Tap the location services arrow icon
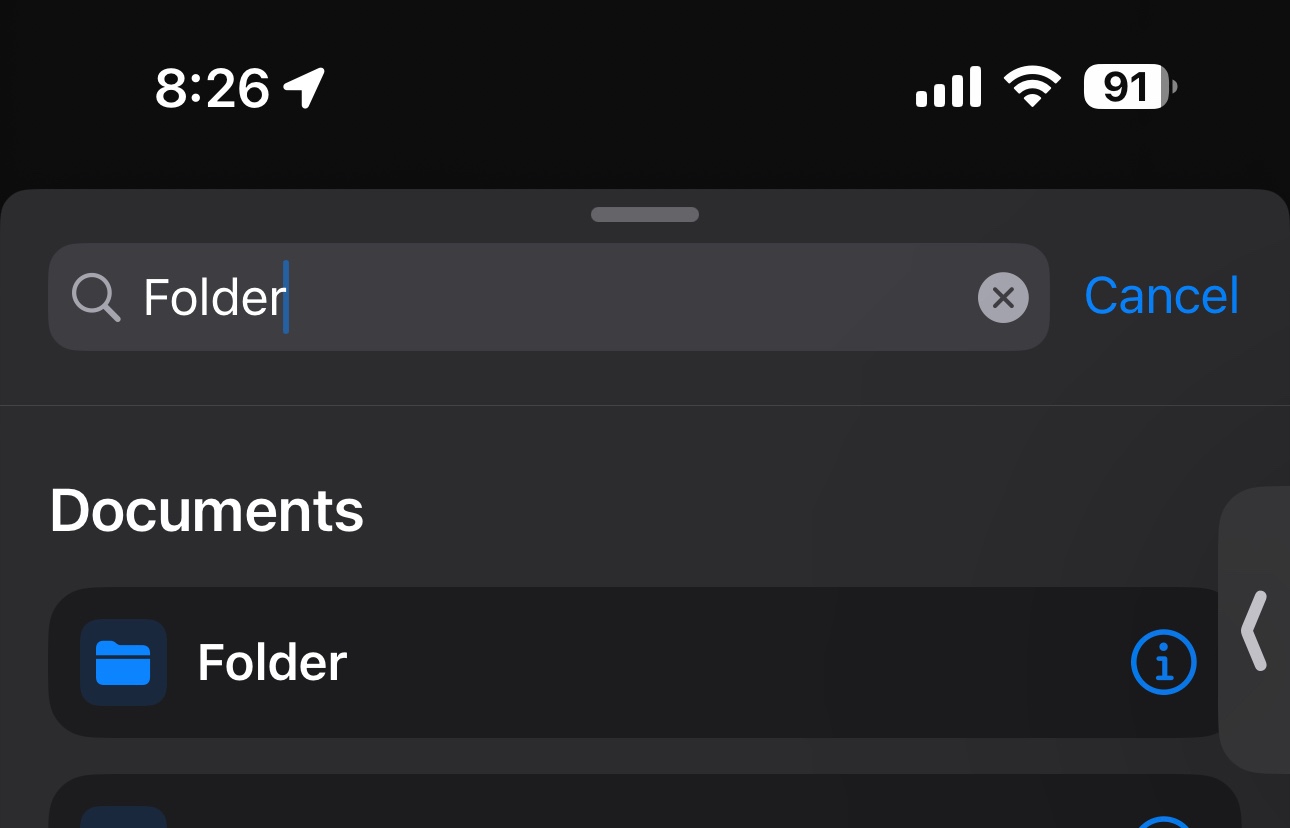Screen dimensions: 1290x828 (x=304, y=88)
